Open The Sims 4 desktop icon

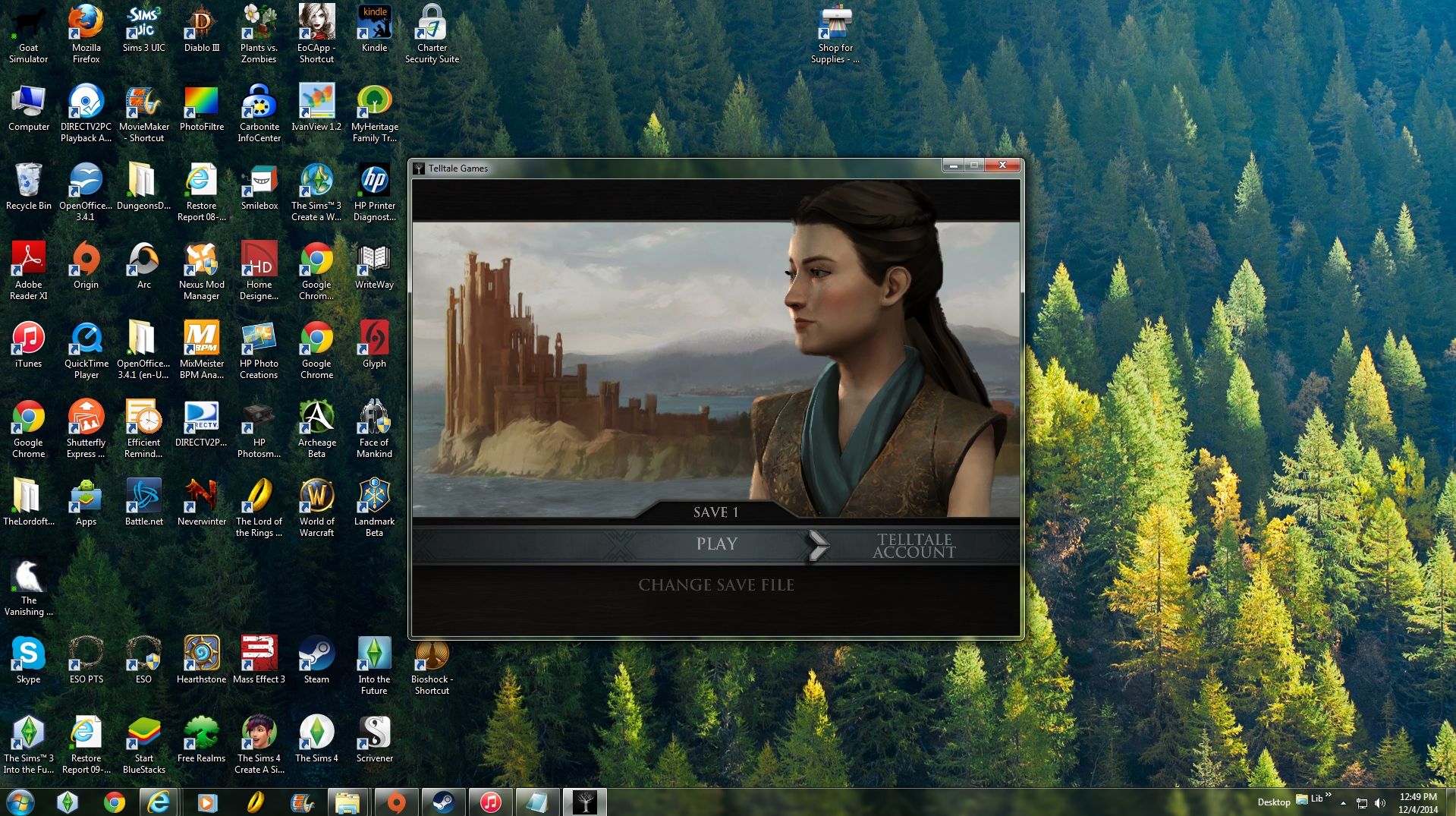[x=317, y=739]
